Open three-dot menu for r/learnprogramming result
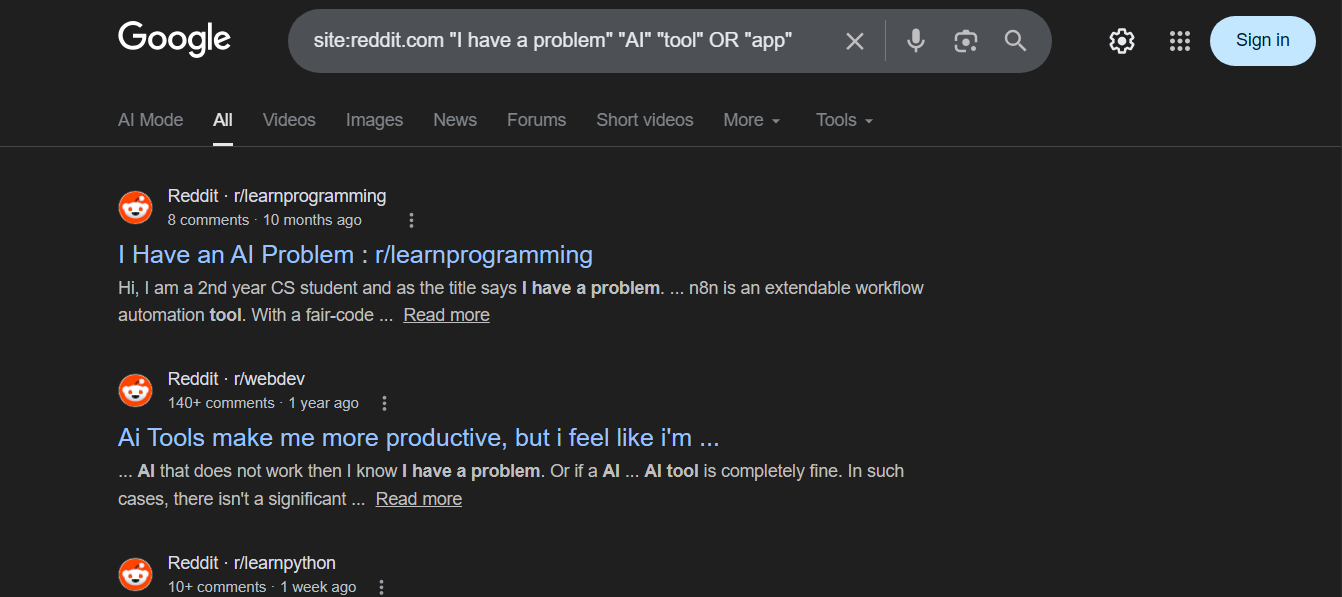 click(411, 220)
